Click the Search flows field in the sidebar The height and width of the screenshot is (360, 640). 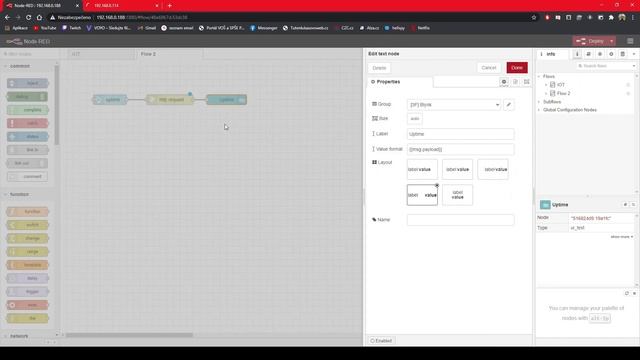pos(605,66)
